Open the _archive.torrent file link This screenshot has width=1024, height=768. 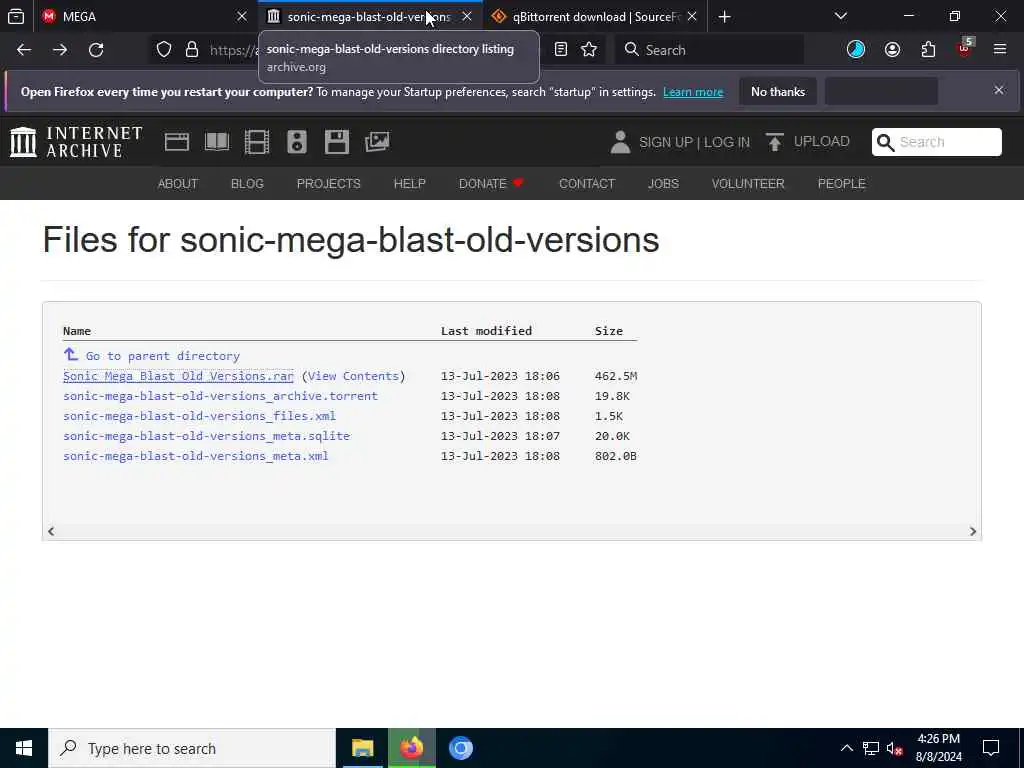[x=220, y=396]
